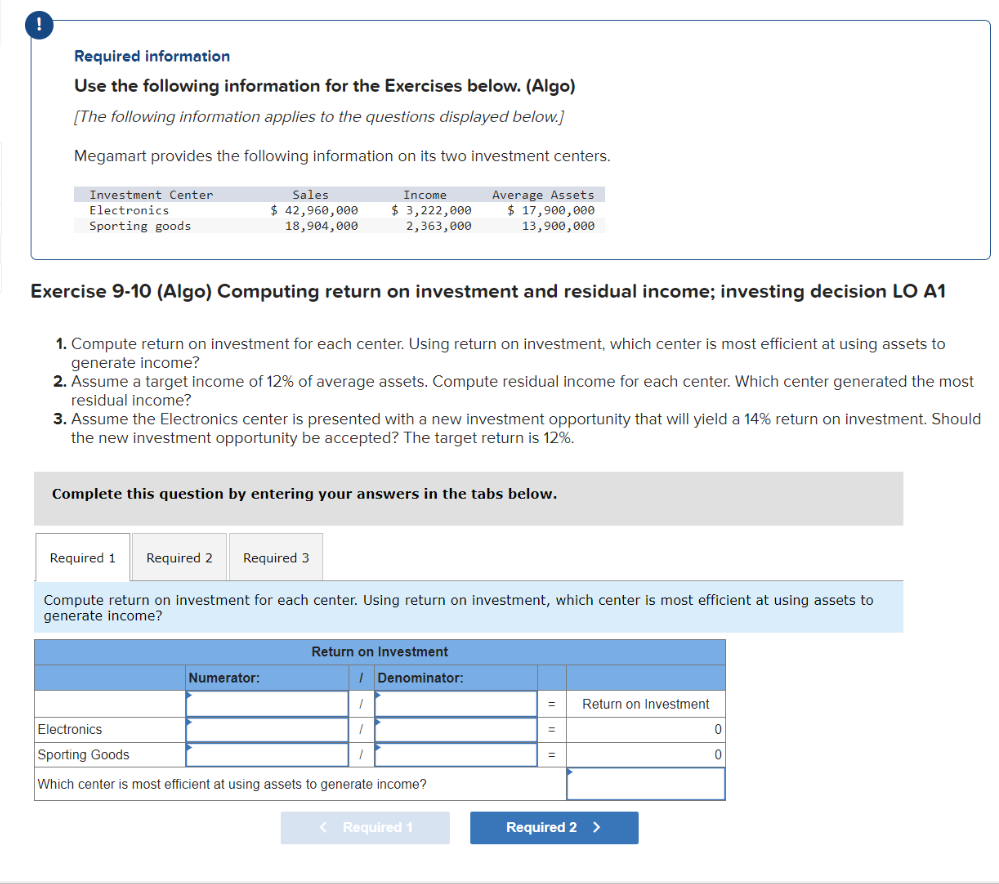Click the Investment Center column header
This screenshot has height=884, width=999.
click(x=151, y=195)
